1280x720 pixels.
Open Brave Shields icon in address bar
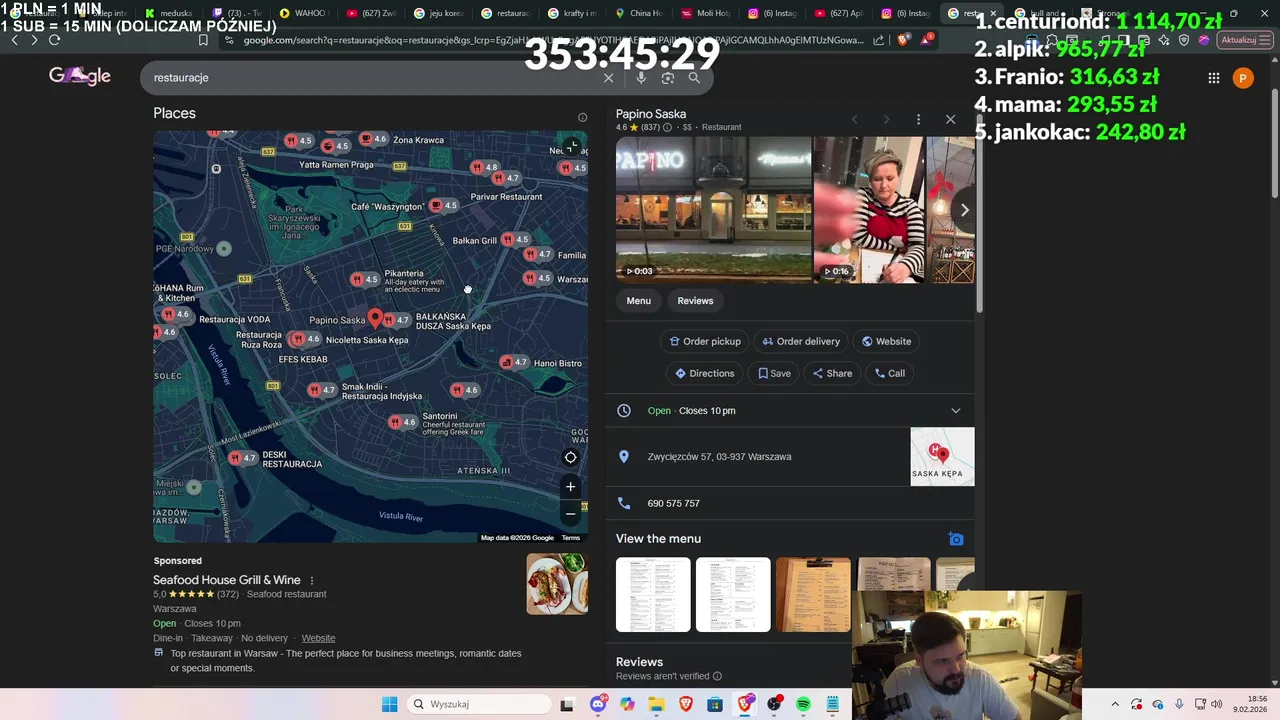click(x=904, y=40)
